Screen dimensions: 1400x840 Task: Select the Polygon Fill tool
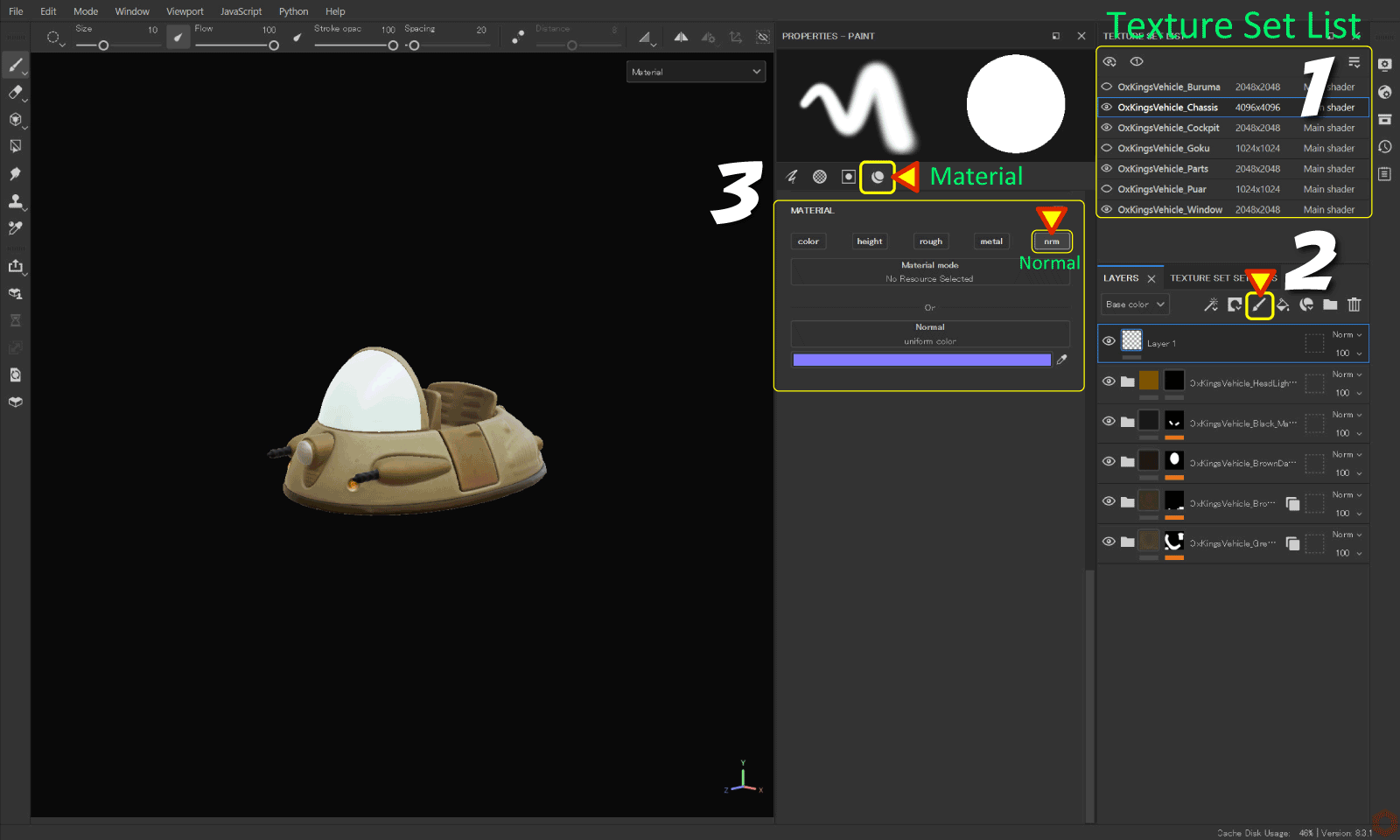coord(16,147)
